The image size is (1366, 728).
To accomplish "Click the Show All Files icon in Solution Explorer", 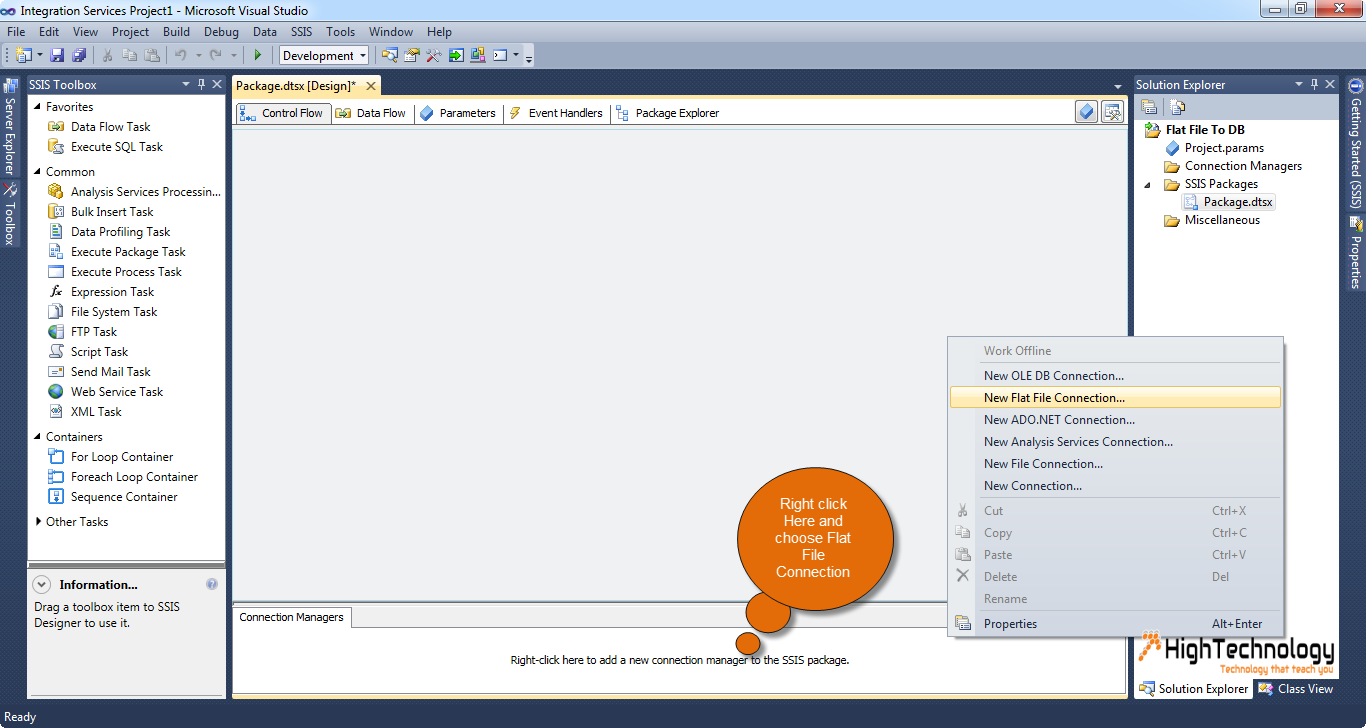I will (1178, 107).
